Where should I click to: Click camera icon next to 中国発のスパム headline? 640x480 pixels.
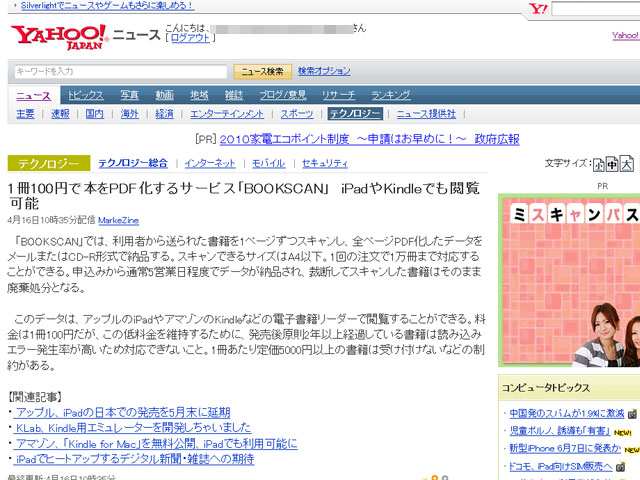(632, 414)
